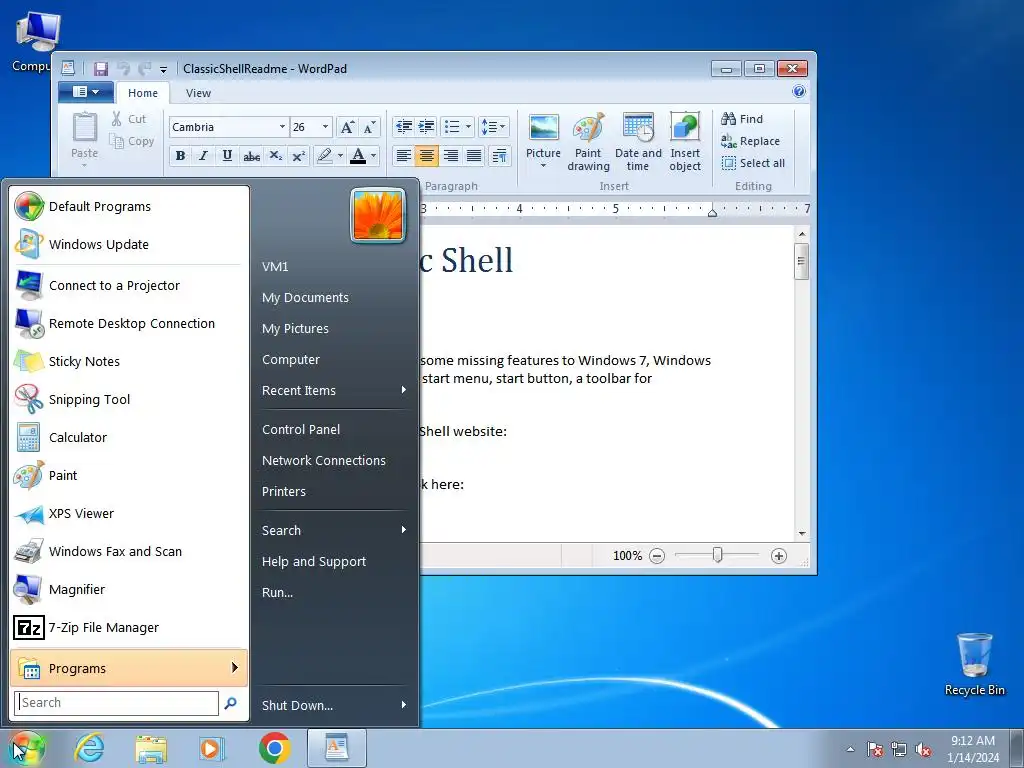This screenshot has height=768, width=1024.
Task: Toggle Strikethrough formatting
Action: (251, 155)
